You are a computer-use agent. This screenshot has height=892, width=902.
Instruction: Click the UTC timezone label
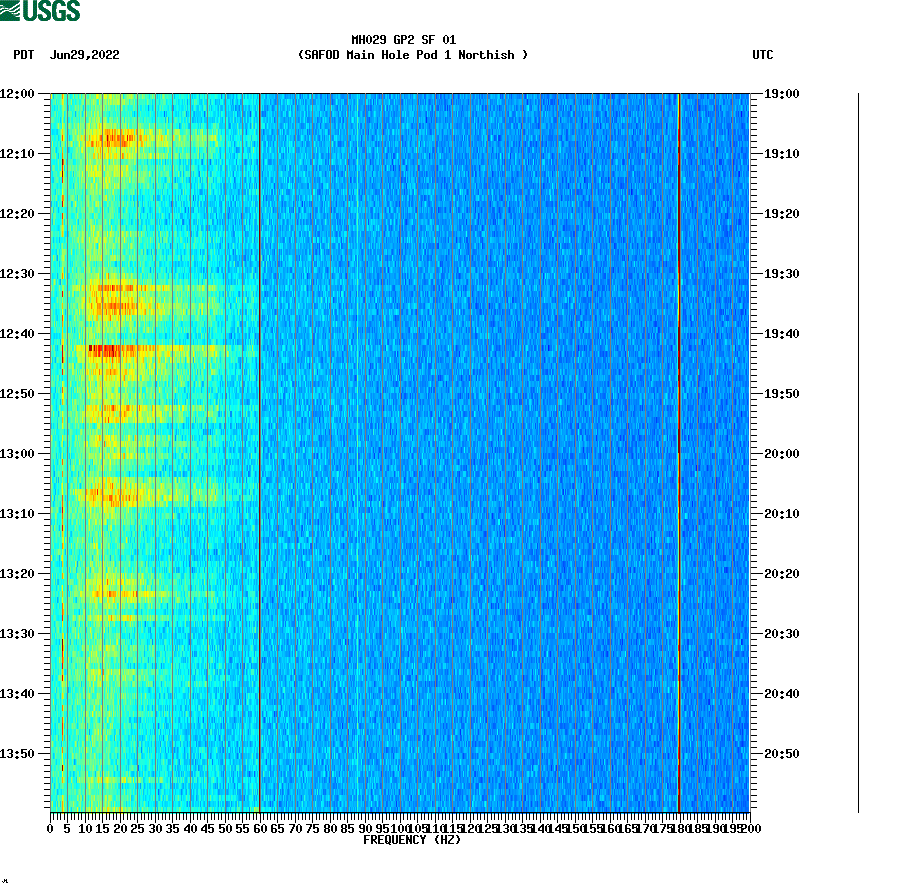tap(764, 56)
